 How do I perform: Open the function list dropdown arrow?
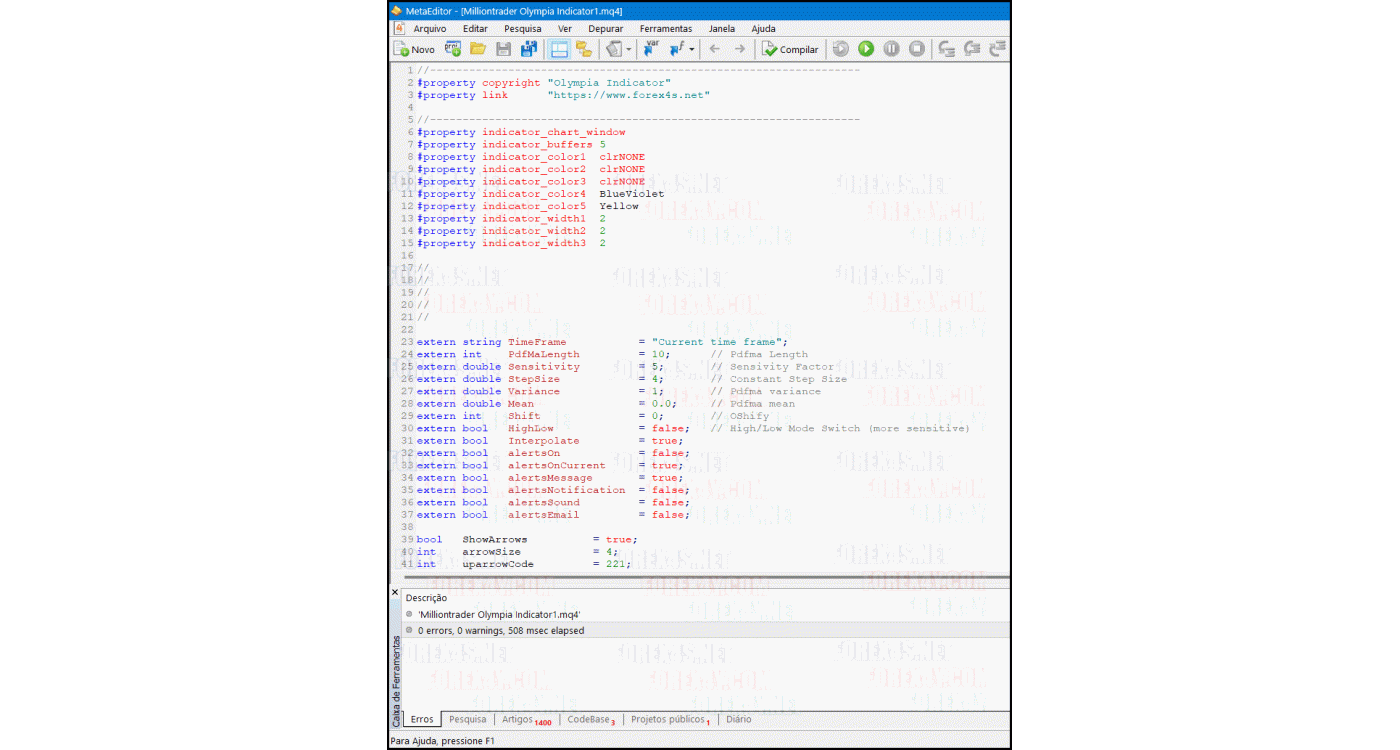point(691,49)
